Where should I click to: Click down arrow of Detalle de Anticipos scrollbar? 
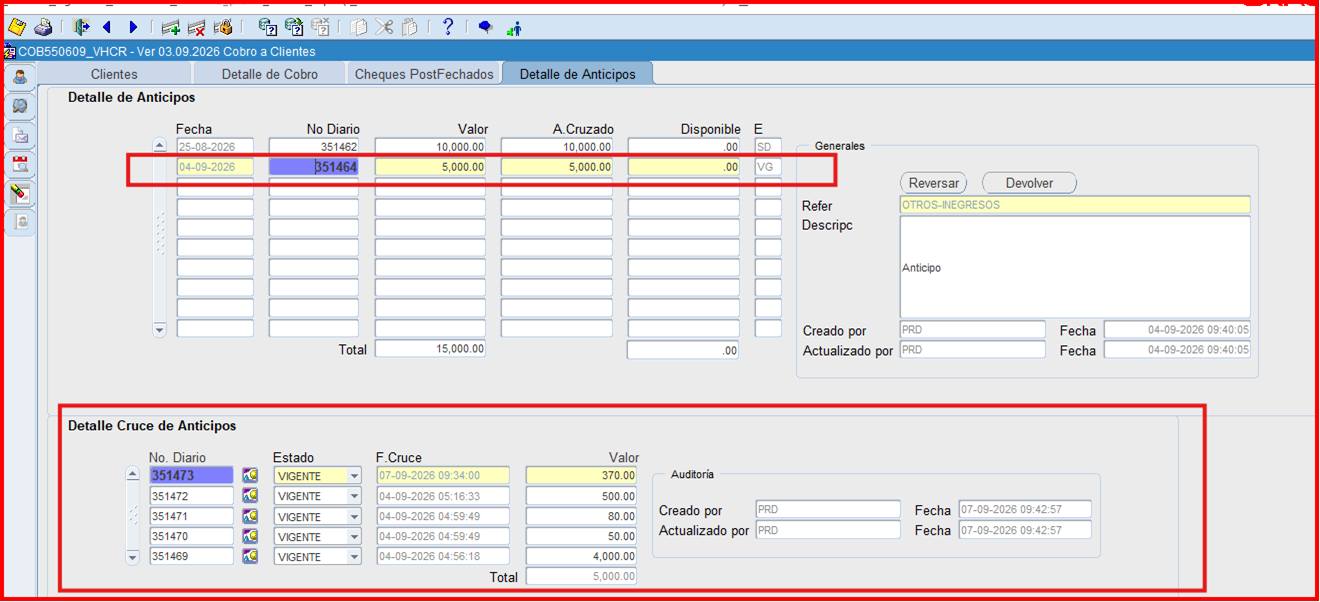tap(159, 329)
